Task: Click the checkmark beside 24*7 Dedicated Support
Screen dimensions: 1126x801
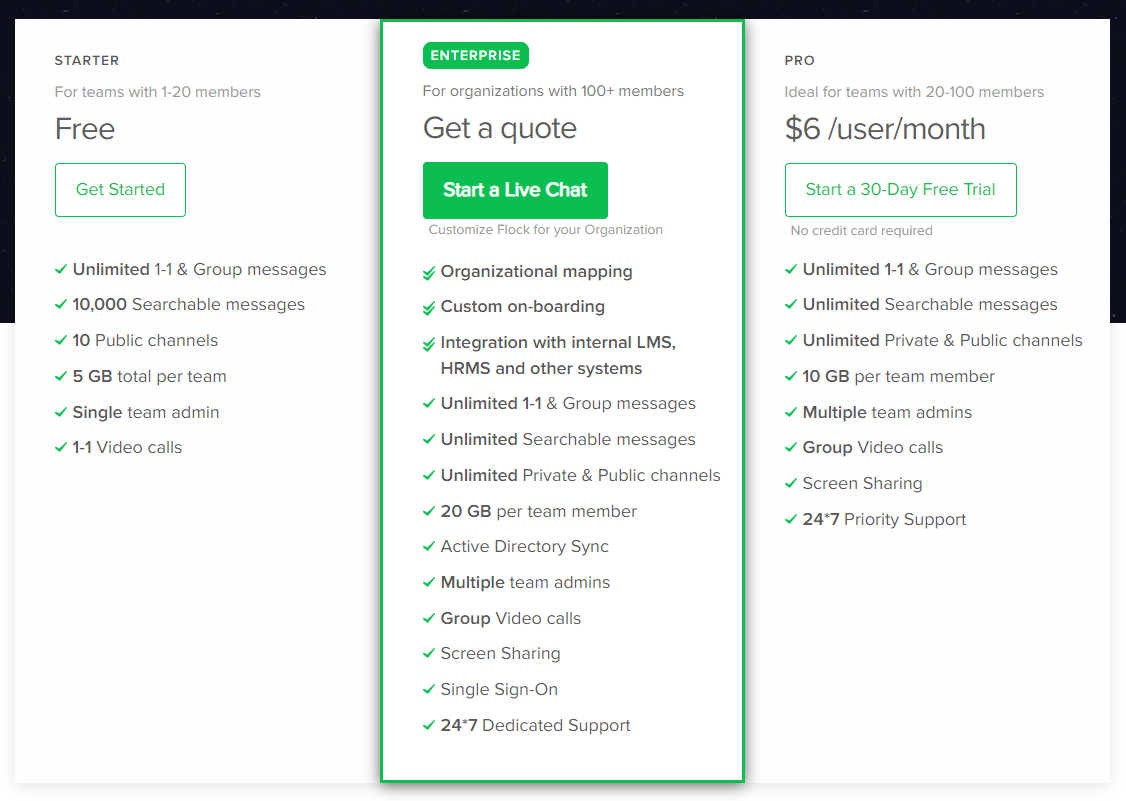Action: pos(429,726)
